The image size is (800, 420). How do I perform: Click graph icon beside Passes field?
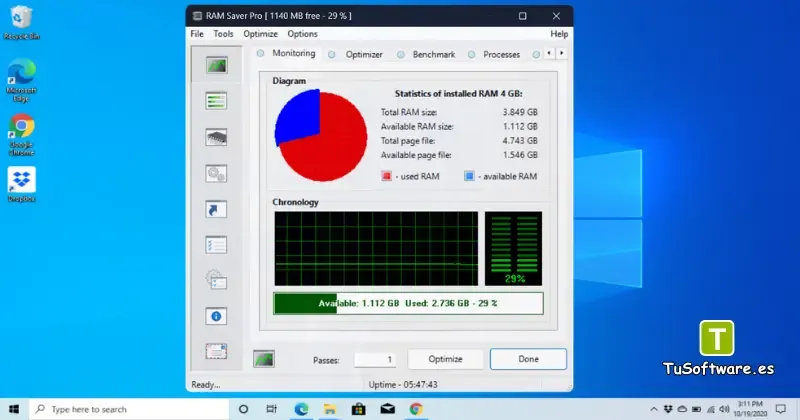264,359
